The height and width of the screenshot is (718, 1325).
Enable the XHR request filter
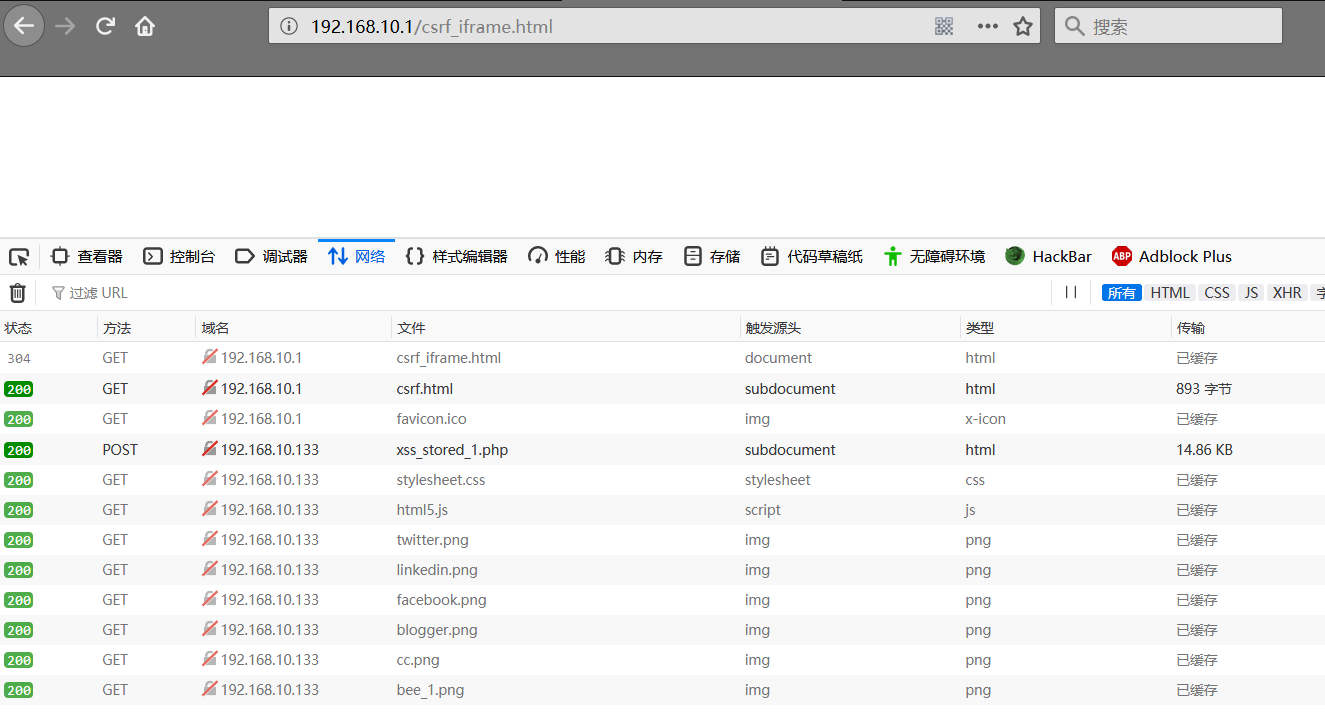(x=1287, y=293)
